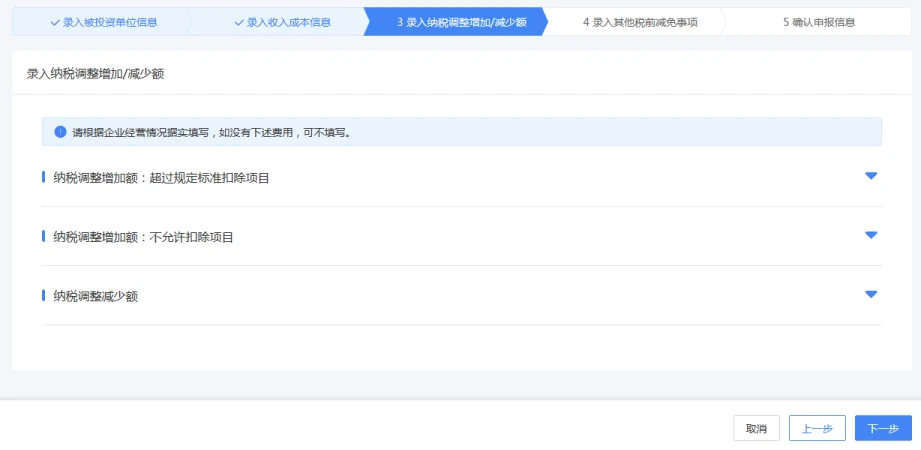Click the panel heading 录入纳税调整增加/减少额

click(95, 75)
